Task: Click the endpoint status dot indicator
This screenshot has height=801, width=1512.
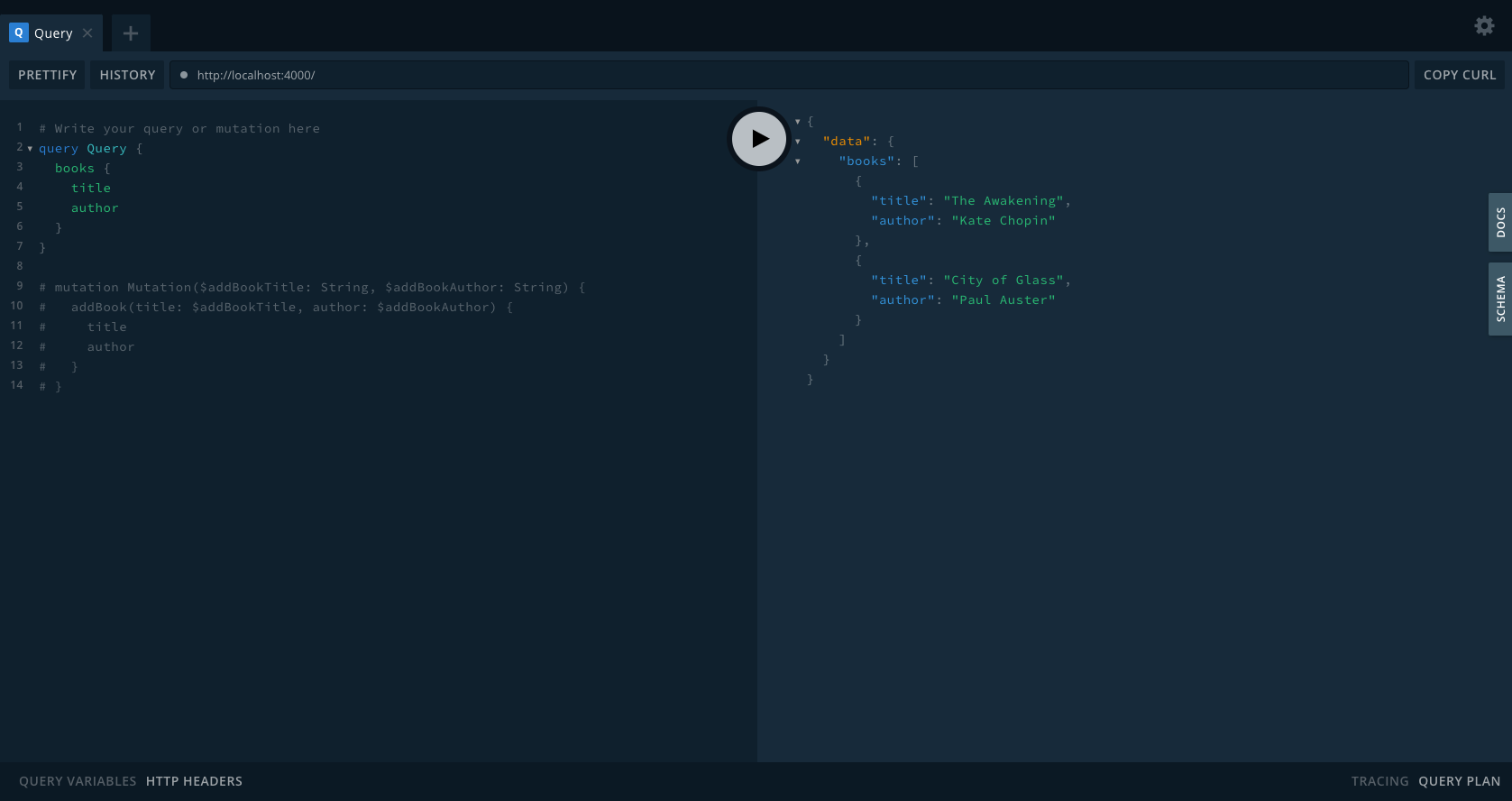Action: (184, 75)
